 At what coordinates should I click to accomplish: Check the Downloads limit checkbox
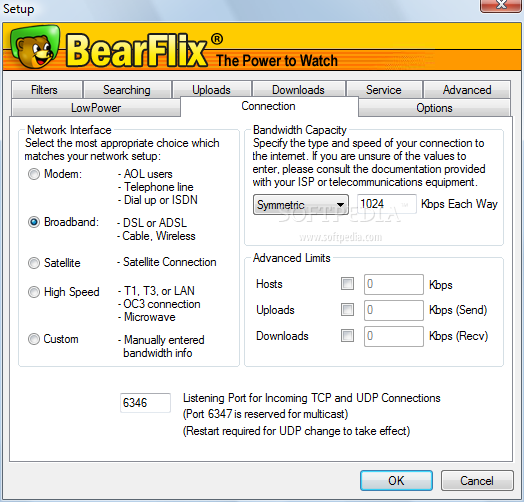pyautogui.click(x=347, y=335)
